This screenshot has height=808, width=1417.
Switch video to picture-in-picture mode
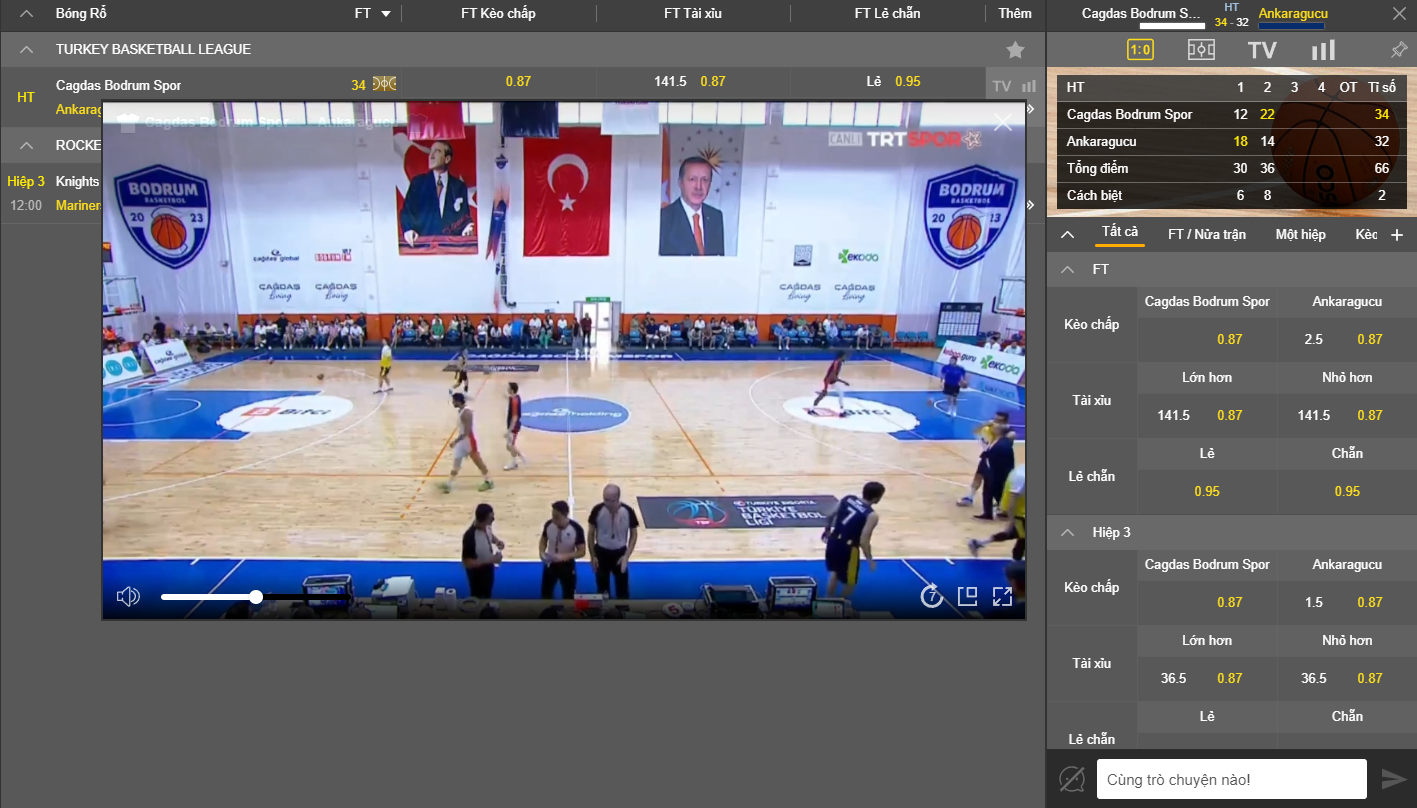(x=967, y=597)
